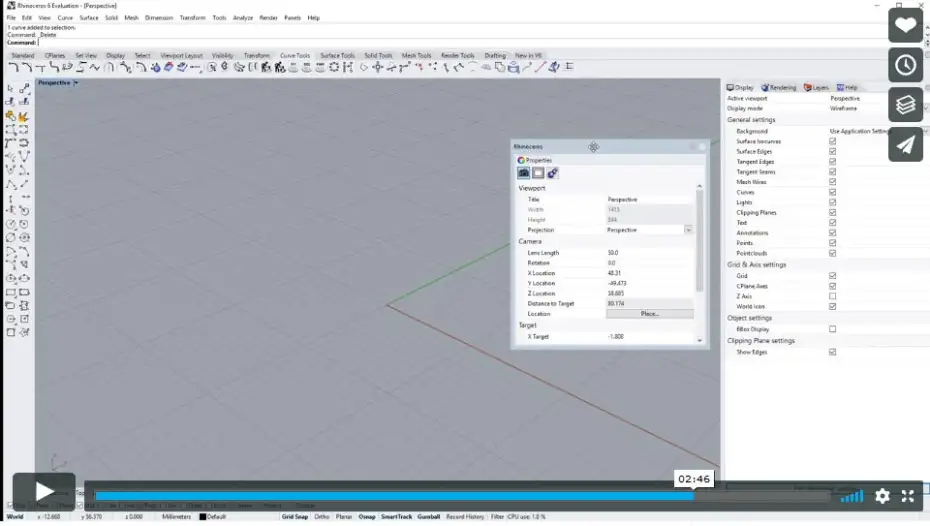Open the Default layer selector in status bar
Image resolution: width=930 pixels, height=526 pixels.
click(x=216, y=517)
